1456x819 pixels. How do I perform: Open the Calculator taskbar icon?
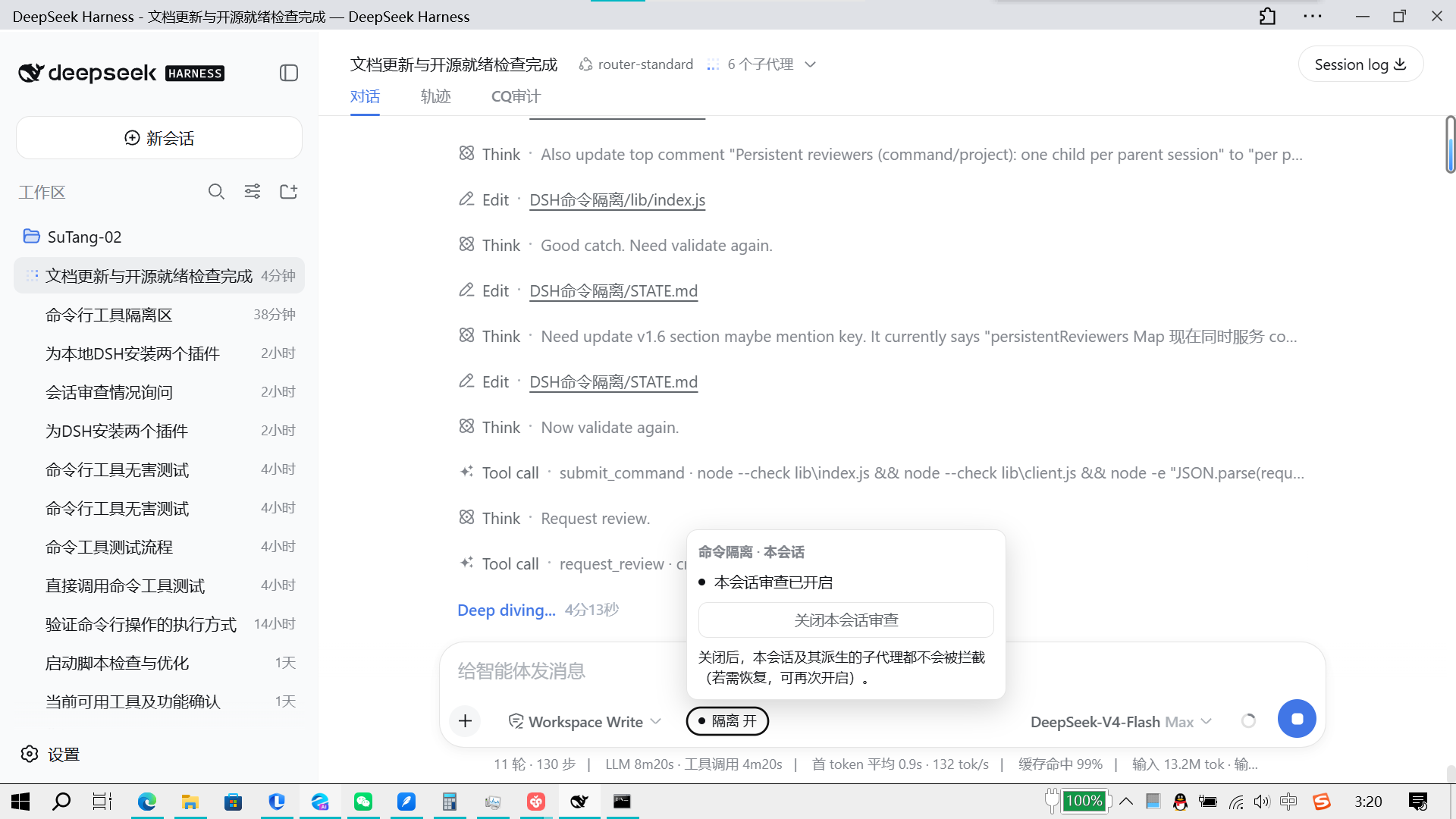coord(450,802)
